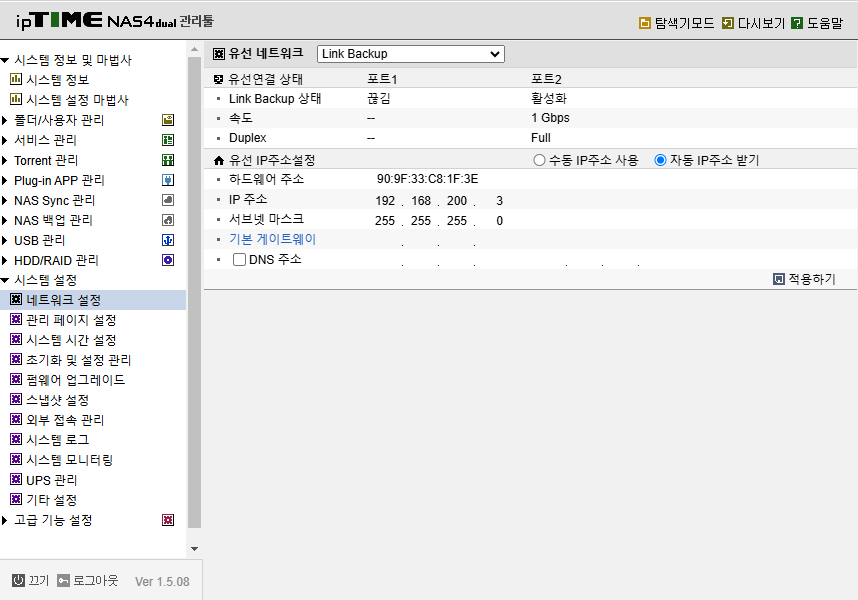Open 시스템 모니터링 menu item

pos(69,459)
